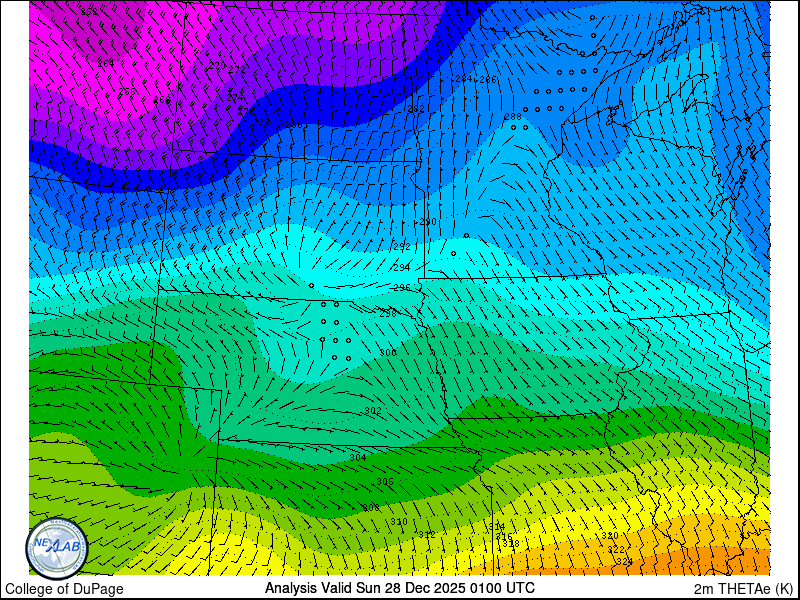800x600 pixels.
Task: Click the 264 contour label
Action: pos(106,63)
